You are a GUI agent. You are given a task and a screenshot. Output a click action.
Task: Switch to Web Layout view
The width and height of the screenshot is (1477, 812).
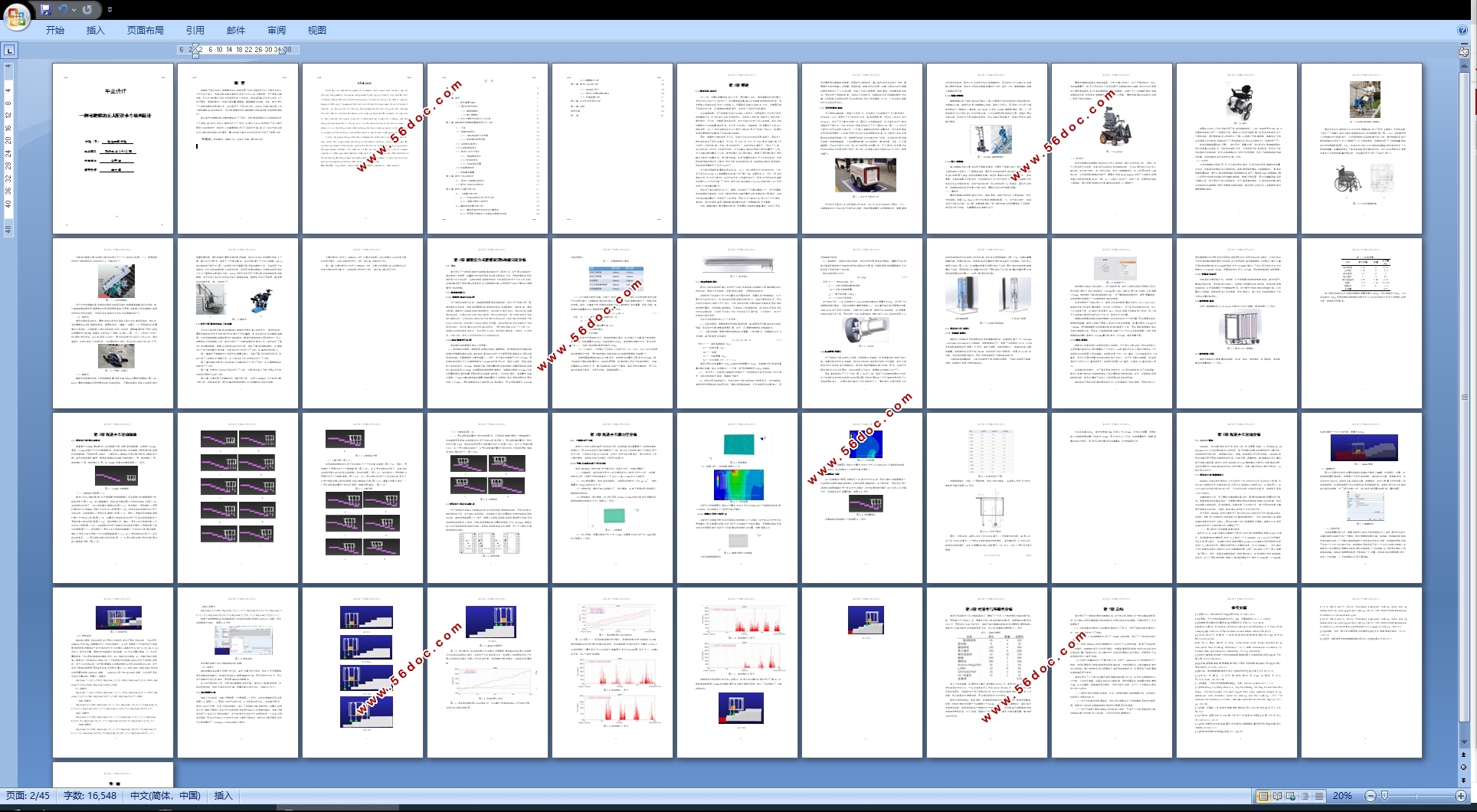[1291, 796]
